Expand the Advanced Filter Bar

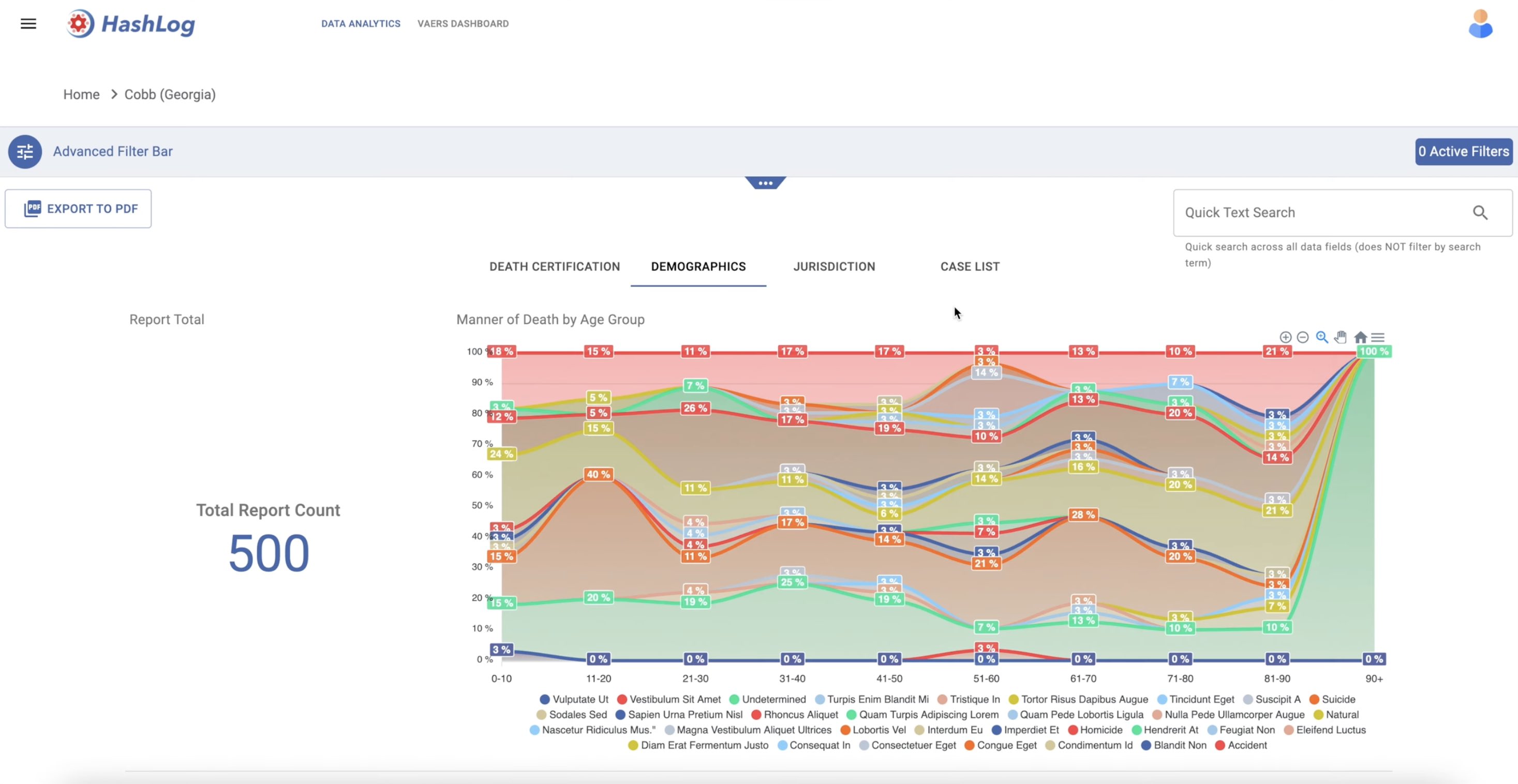113,152
